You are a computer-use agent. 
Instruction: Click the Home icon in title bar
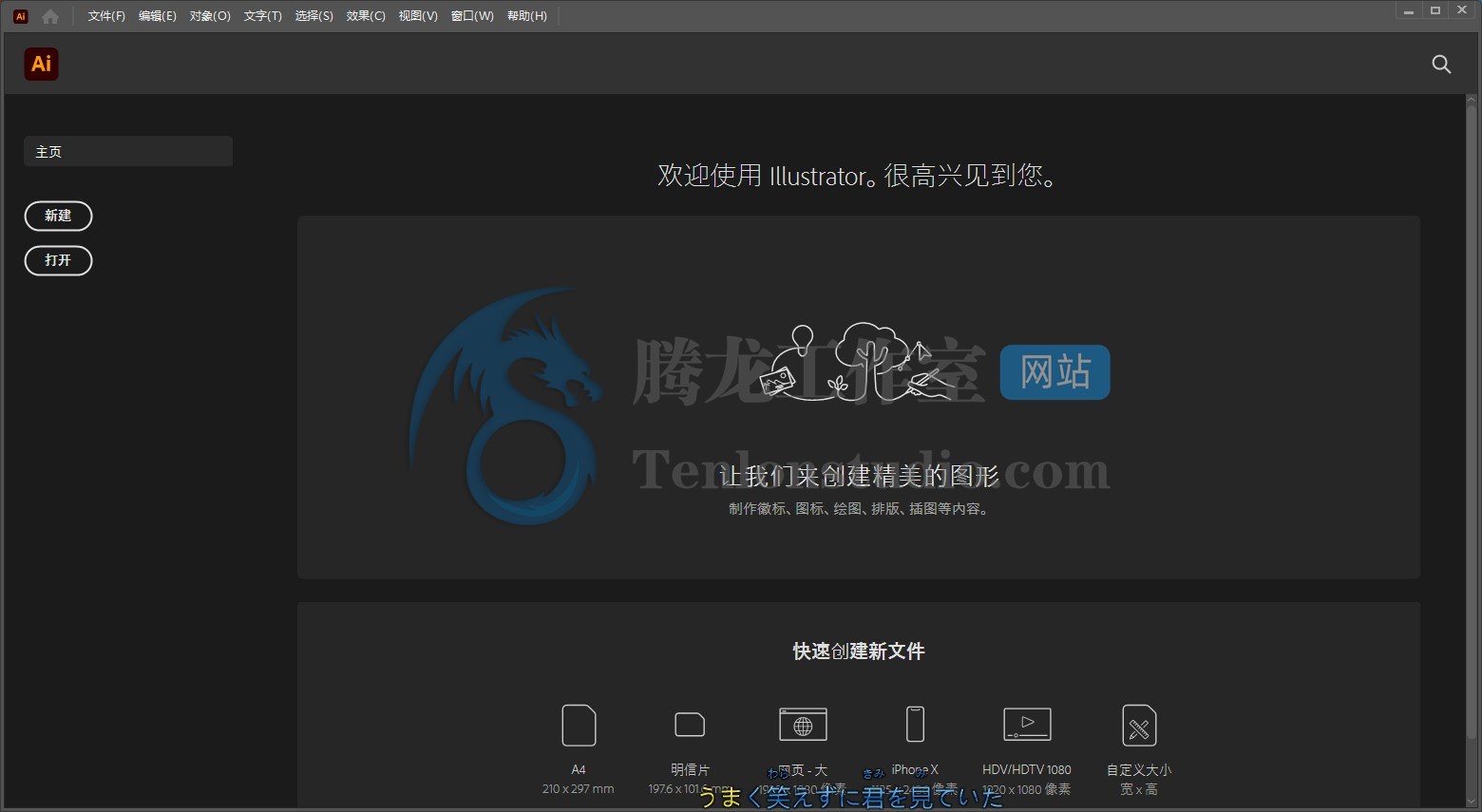(50, 16)
